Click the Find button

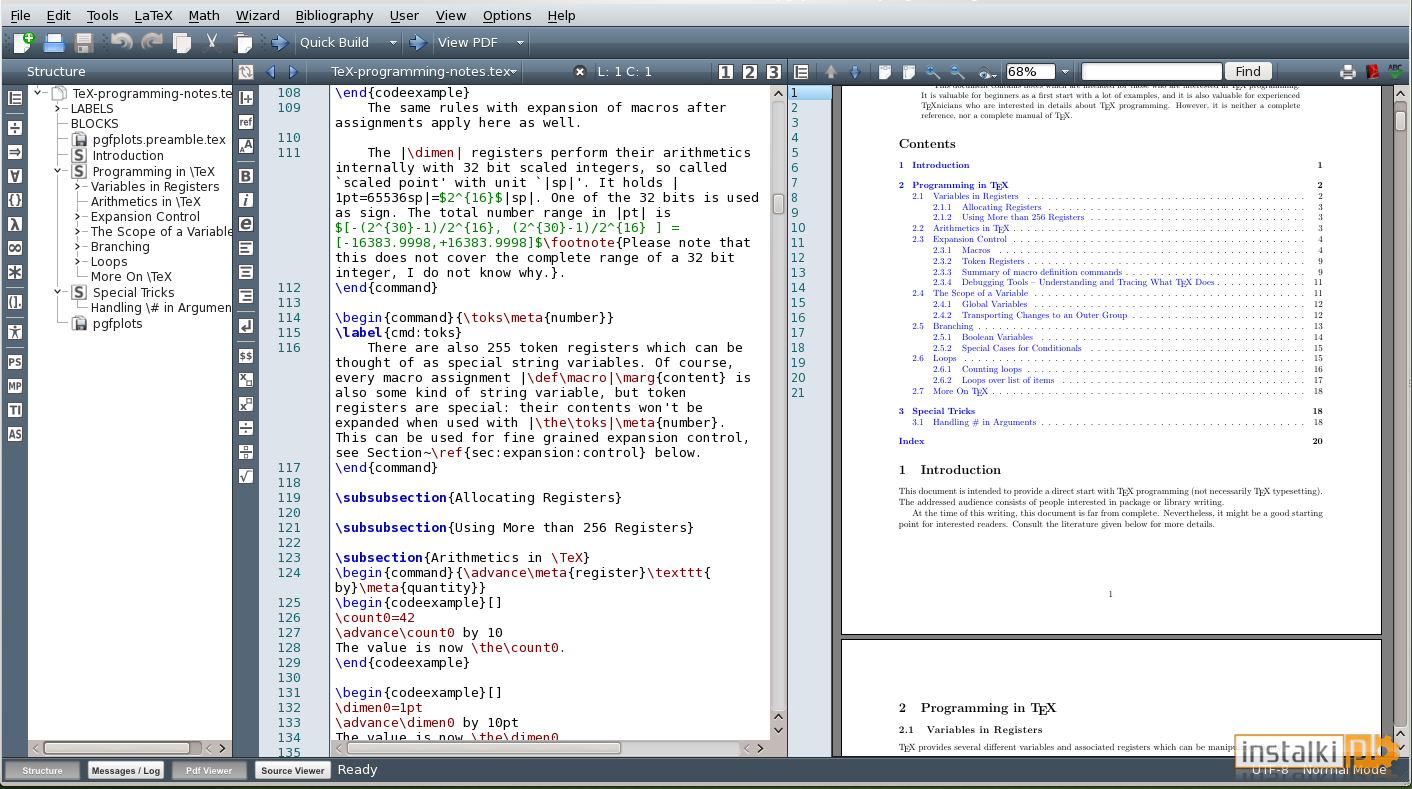[x=1248, y=71]
